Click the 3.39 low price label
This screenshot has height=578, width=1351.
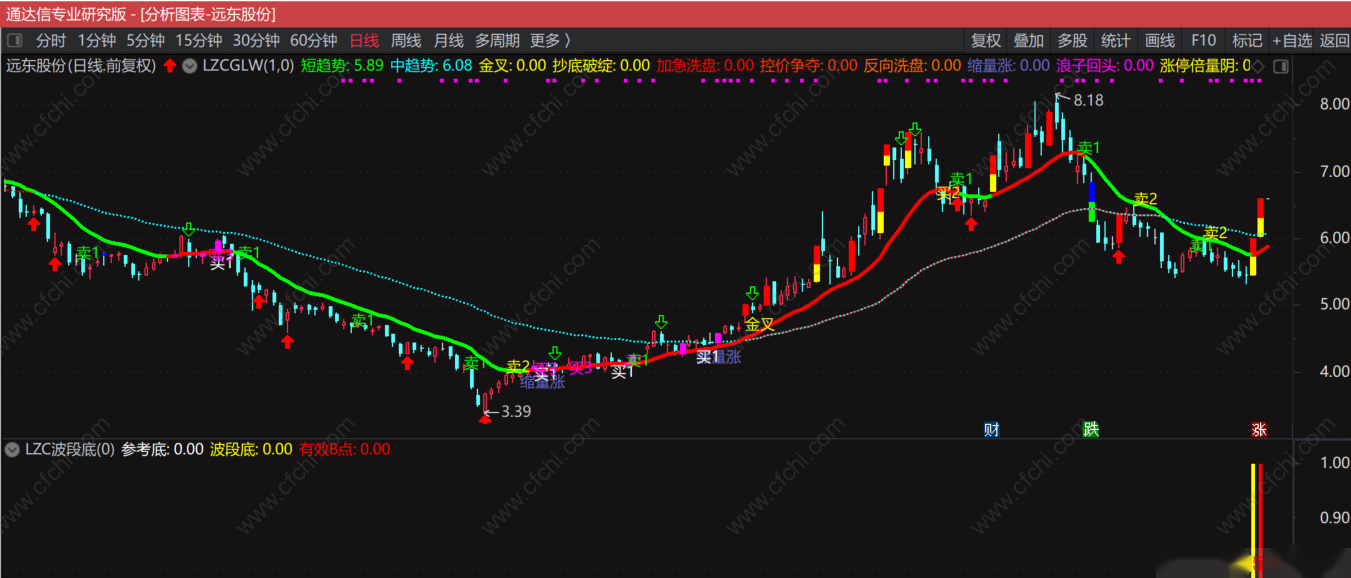click(515, 410)
